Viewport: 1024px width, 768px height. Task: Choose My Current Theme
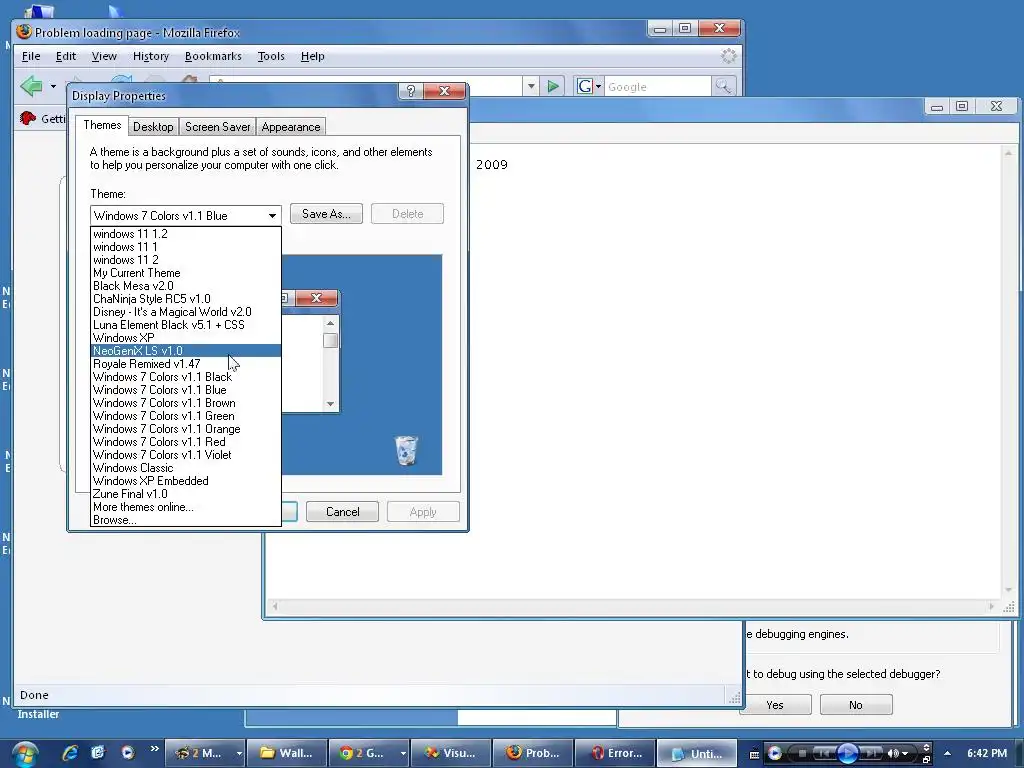click(185, 273)
